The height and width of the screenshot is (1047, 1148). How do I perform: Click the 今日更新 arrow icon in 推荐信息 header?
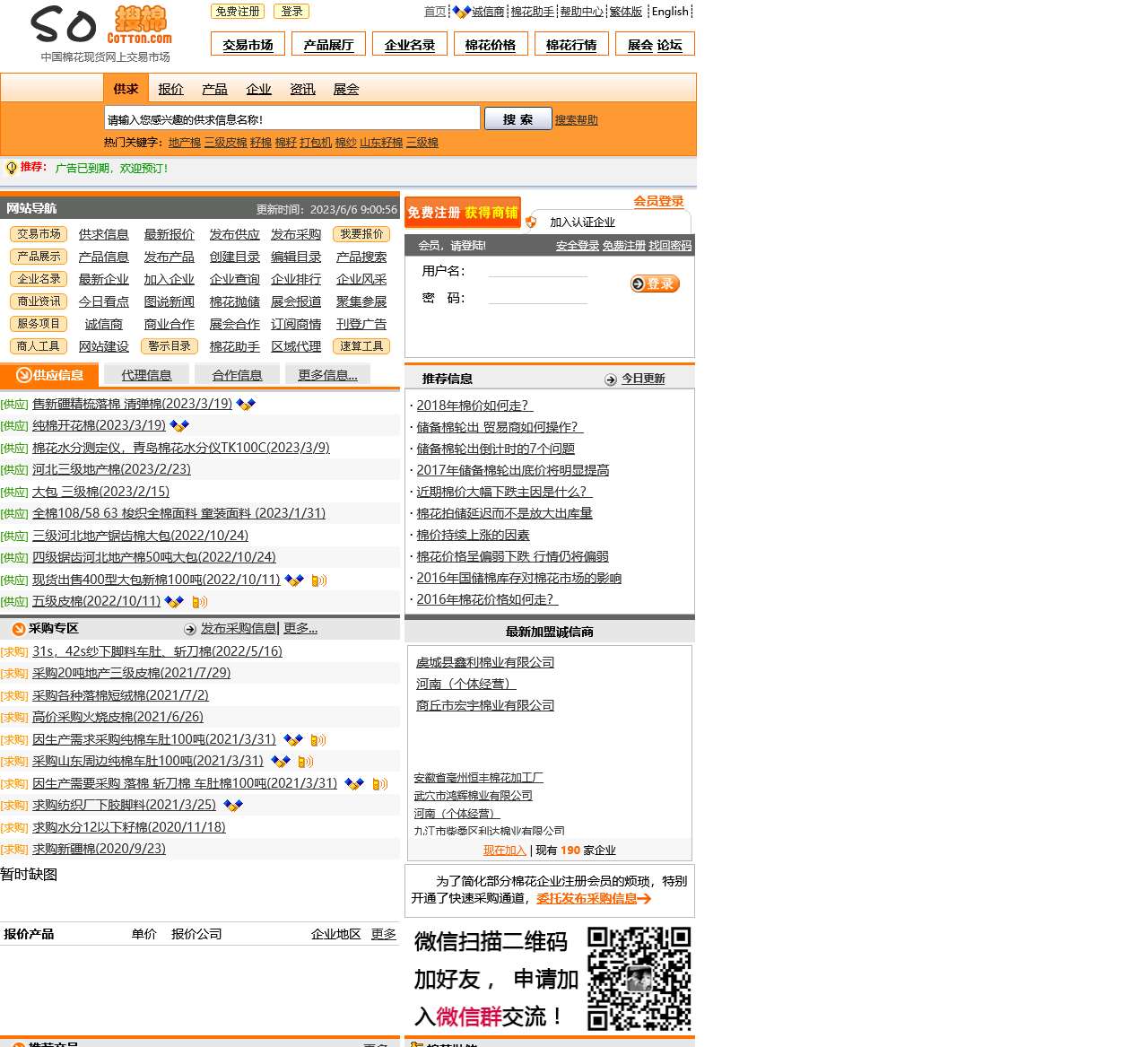point(611,378)
